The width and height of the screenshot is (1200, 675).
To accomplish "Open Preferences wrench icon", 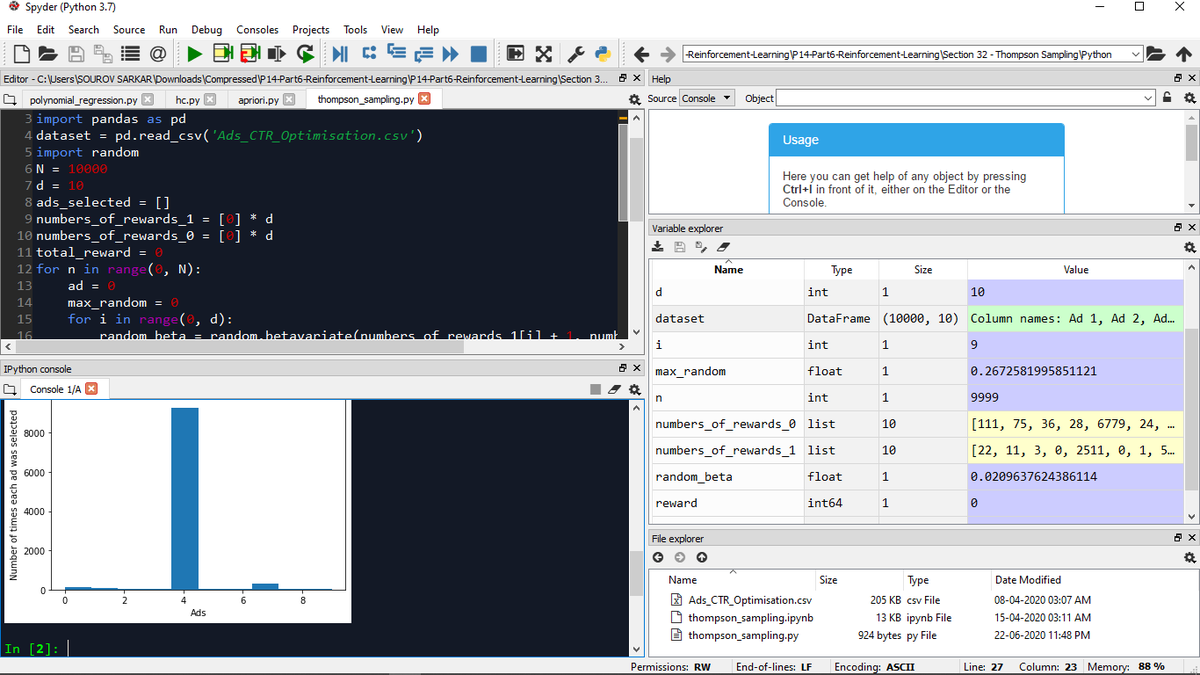I will point(577,54).
